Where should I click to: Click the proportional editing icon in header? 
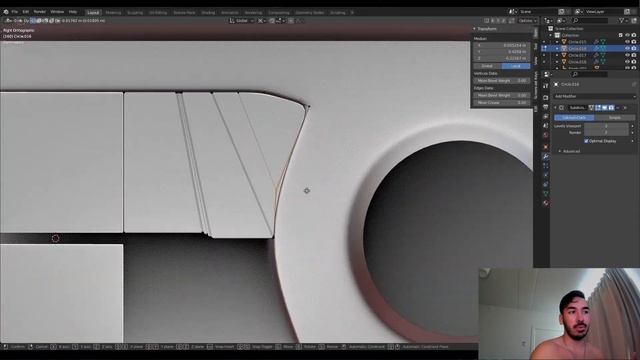pyautogui.click(x=291, y=20)
